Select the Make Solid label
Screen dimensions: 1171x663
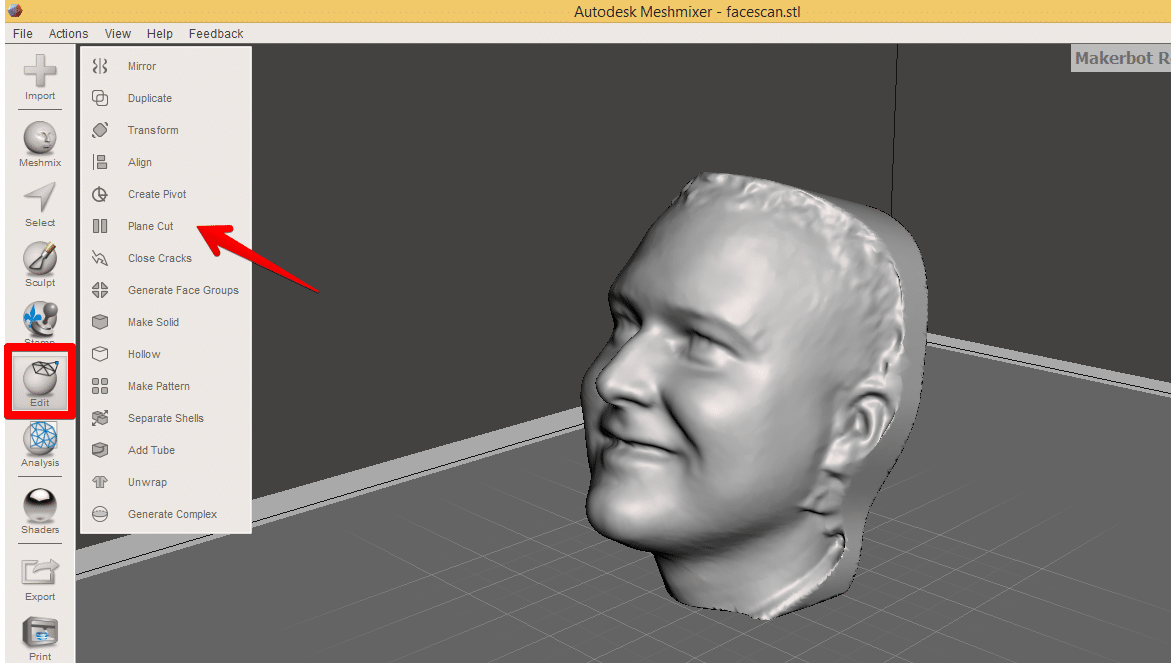click(x=153, y=323)
